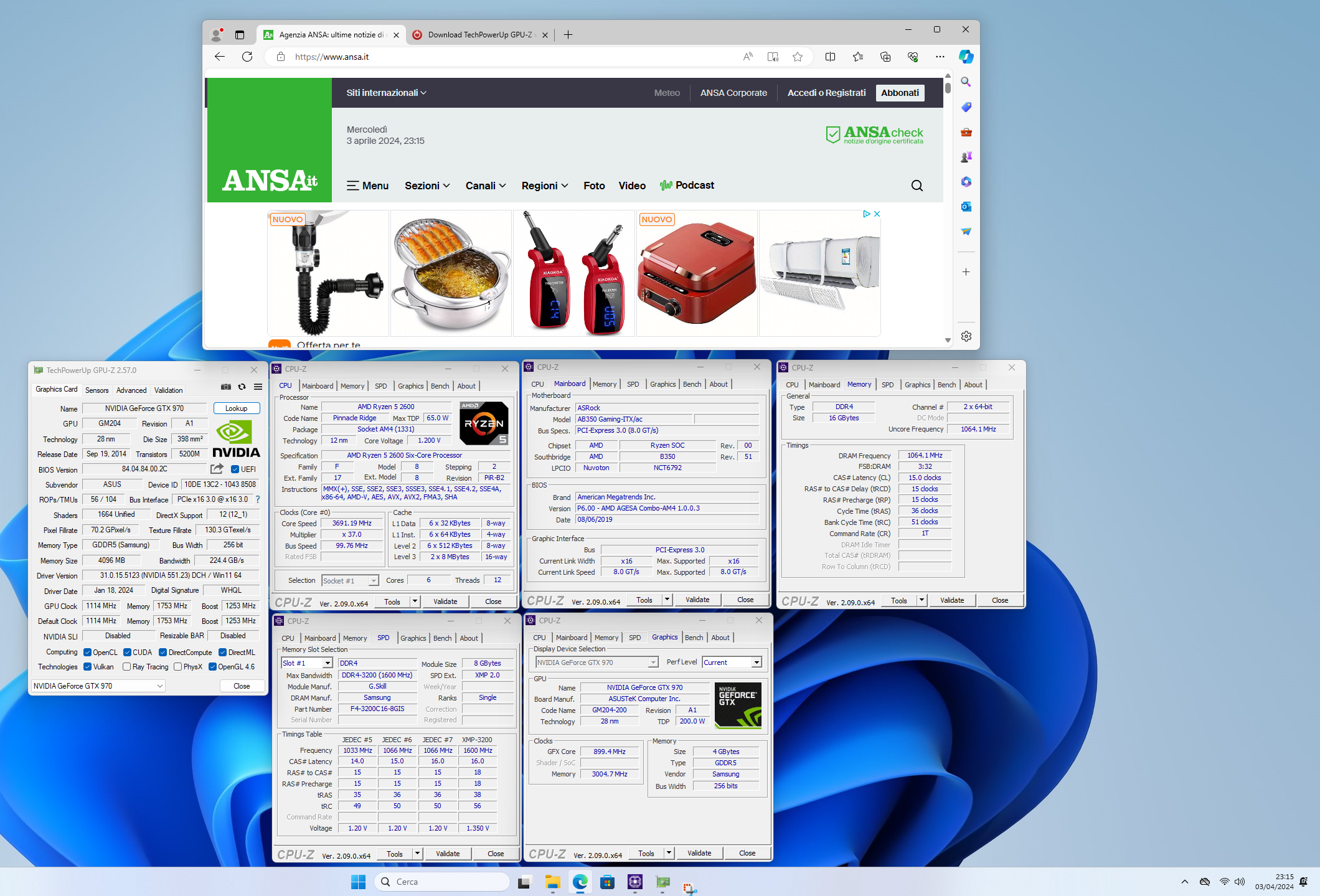
Task: Click the Close button in GPU-Z
Action: click(x=242, y=686)
